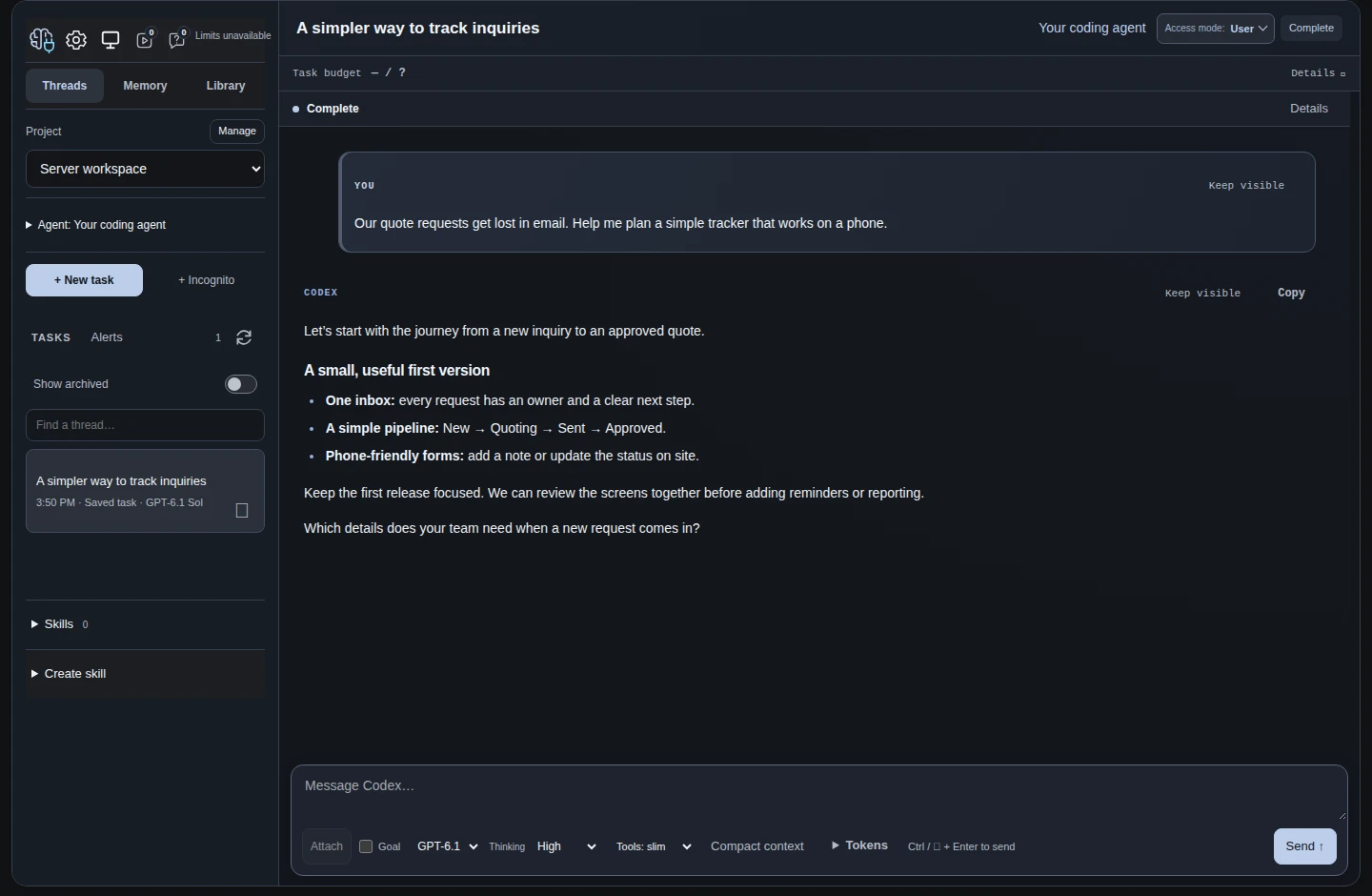Toggle the Show archived switch
Screen dimensions: 1372x896
point(241,384)
